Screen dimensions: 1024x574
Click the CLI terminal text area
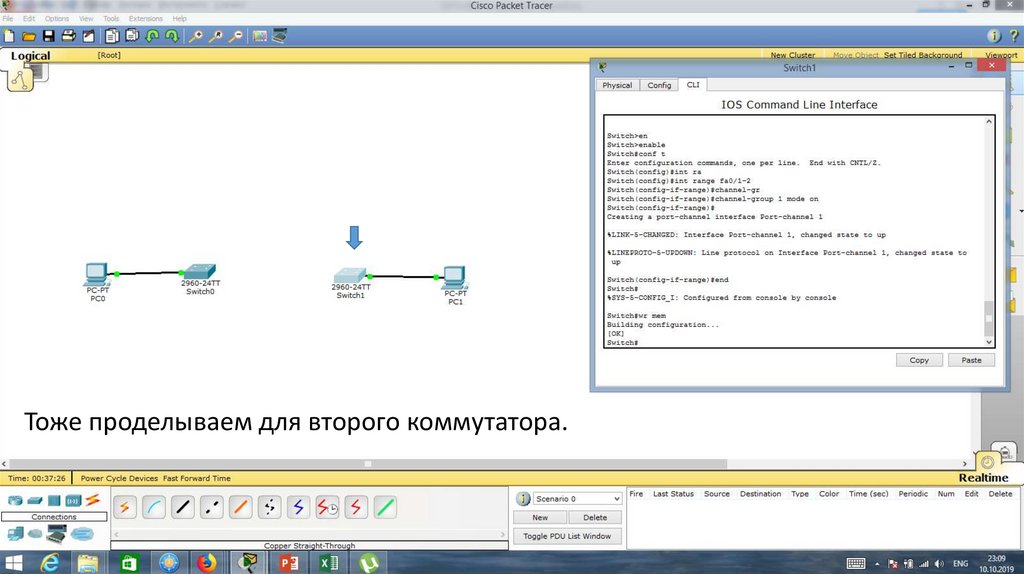pos(794,232)
